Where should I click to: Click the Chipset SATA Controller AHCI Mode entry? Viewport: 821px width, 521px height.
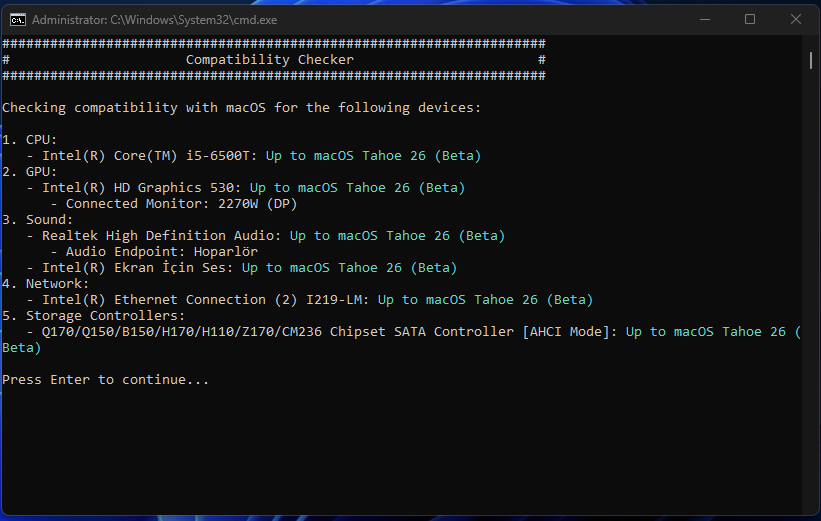(330, 332)
